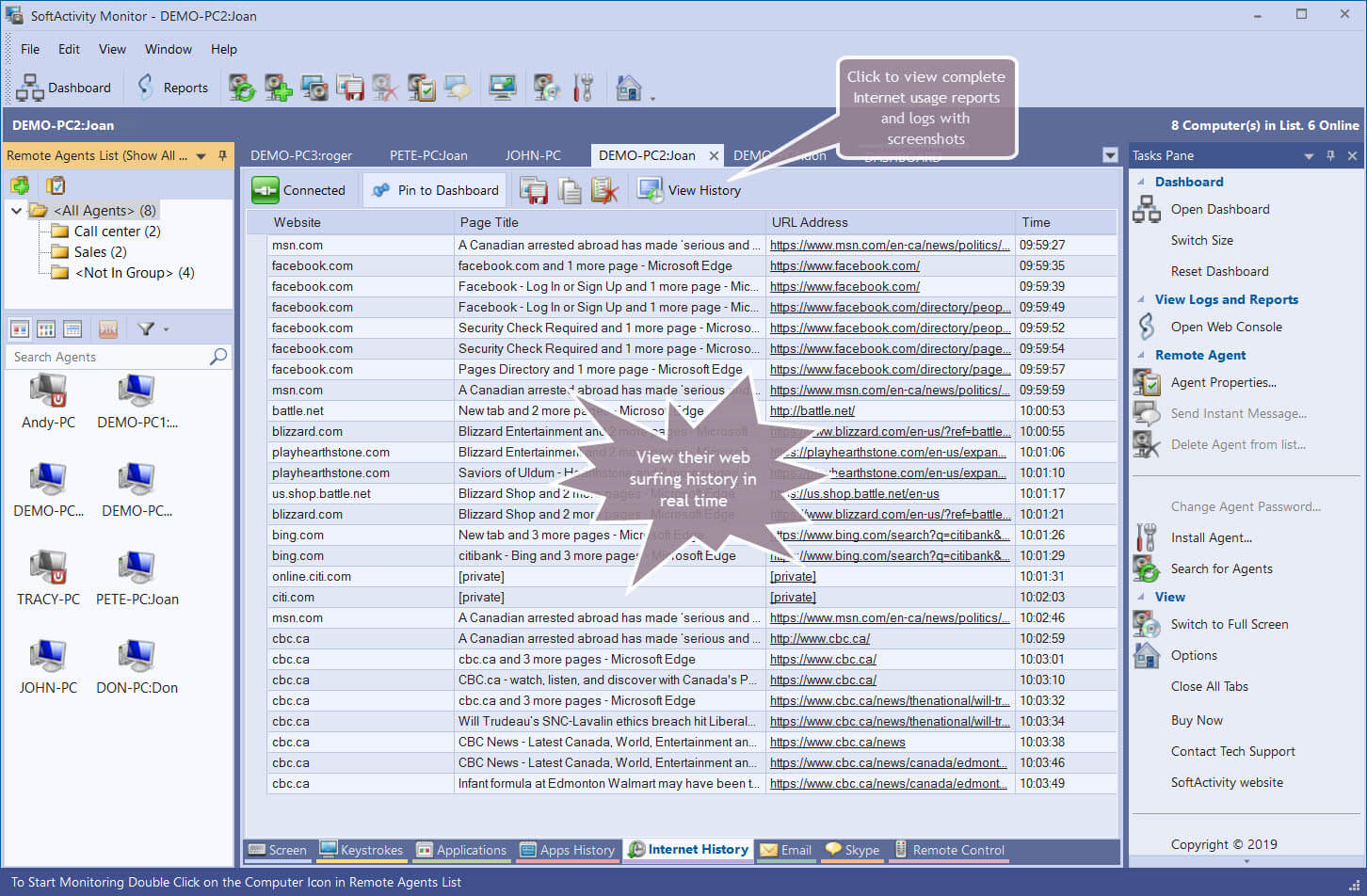Viewport: 1367px width, 896px height.
Task: Click the add agent icon with green plus
Action: [x=278, y=88]
